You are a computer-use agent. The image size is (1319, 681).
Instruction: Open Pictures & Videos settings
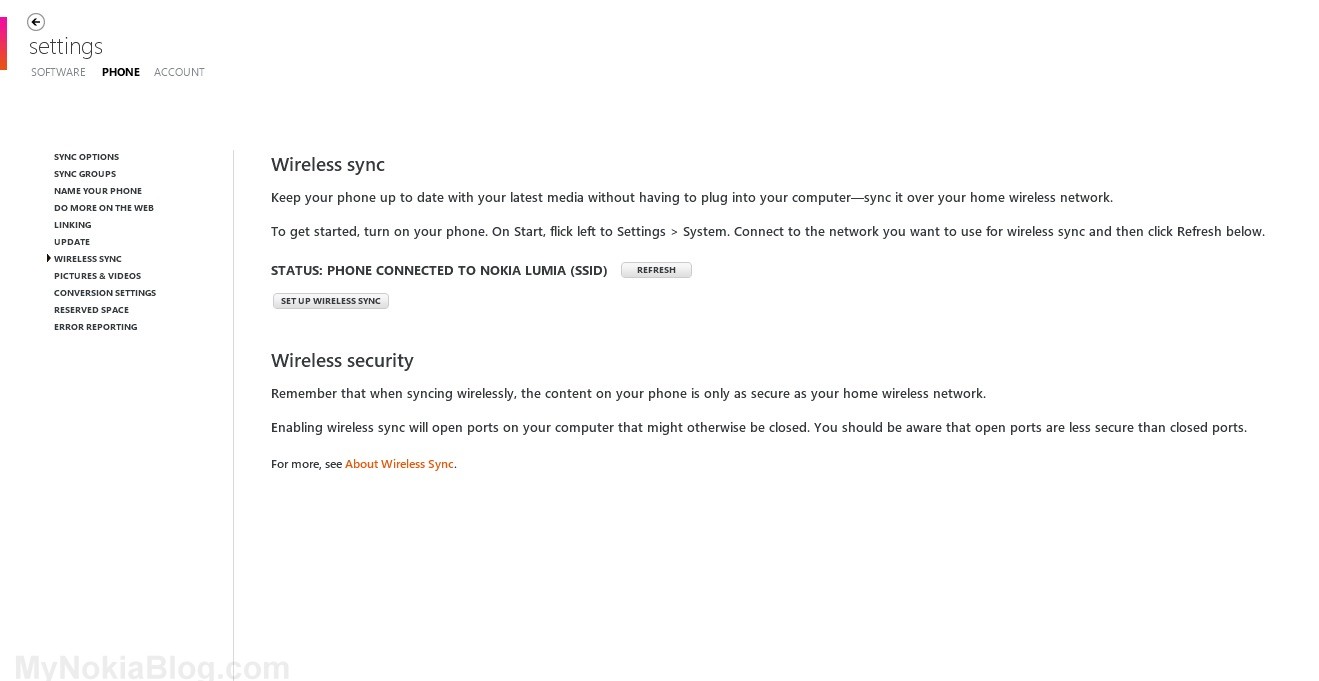97,276
